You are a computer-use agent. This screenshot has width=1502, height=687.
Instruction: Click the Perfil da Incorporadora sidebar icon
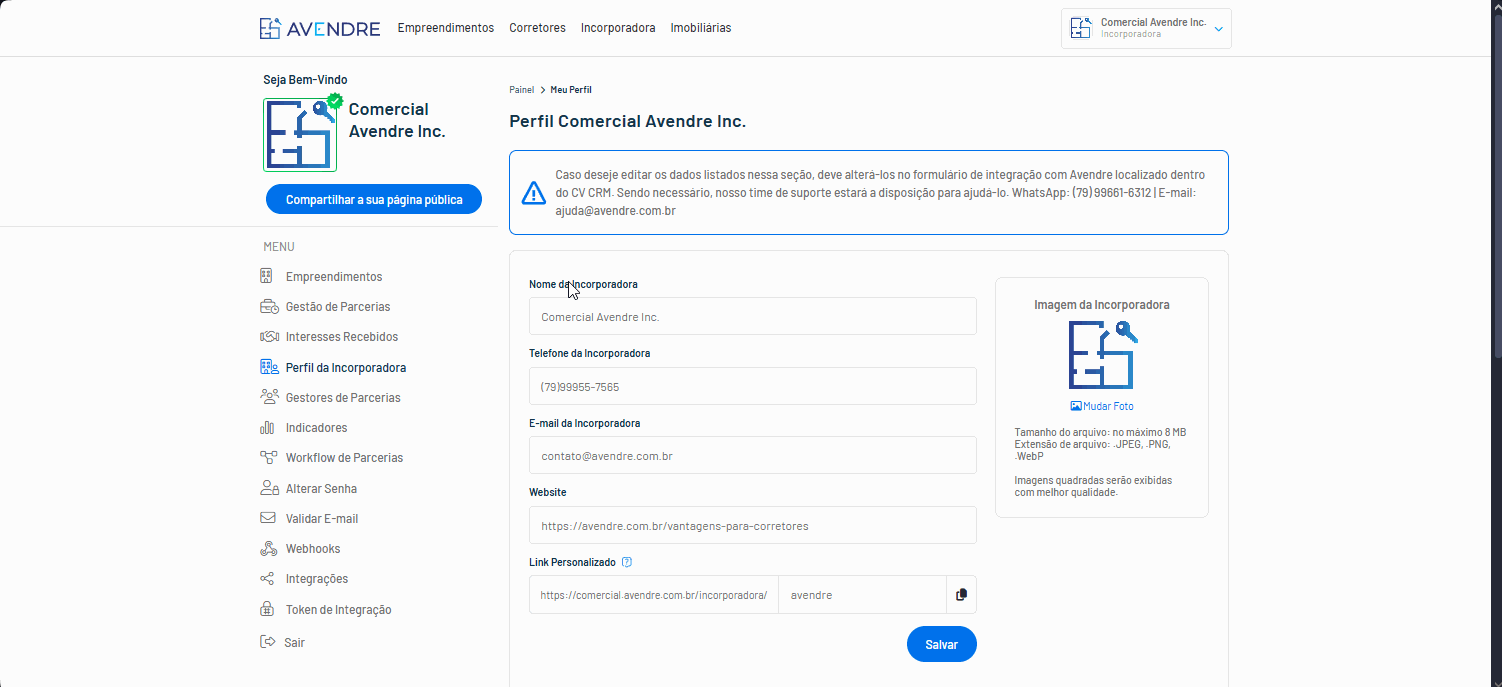click(268, 367)
